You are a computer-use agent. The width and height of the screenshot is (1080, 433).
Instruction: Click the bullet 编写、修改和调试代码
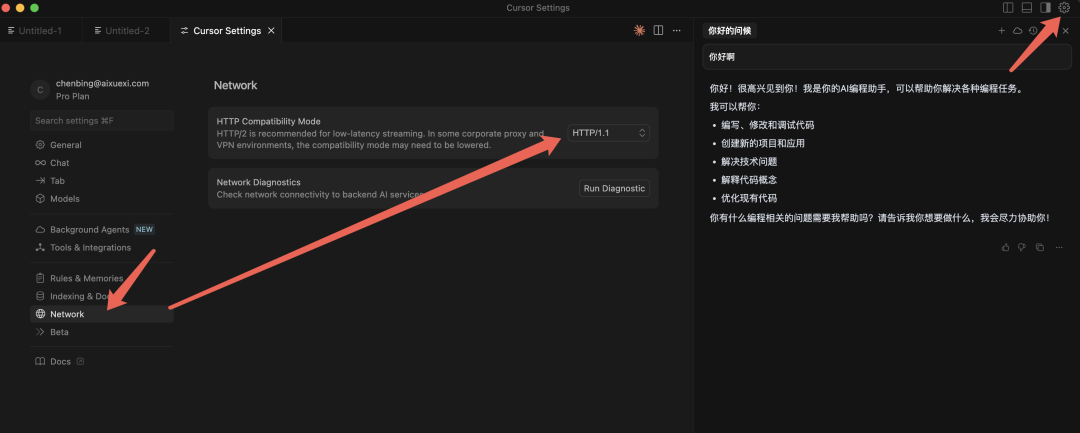coord(767,125)
